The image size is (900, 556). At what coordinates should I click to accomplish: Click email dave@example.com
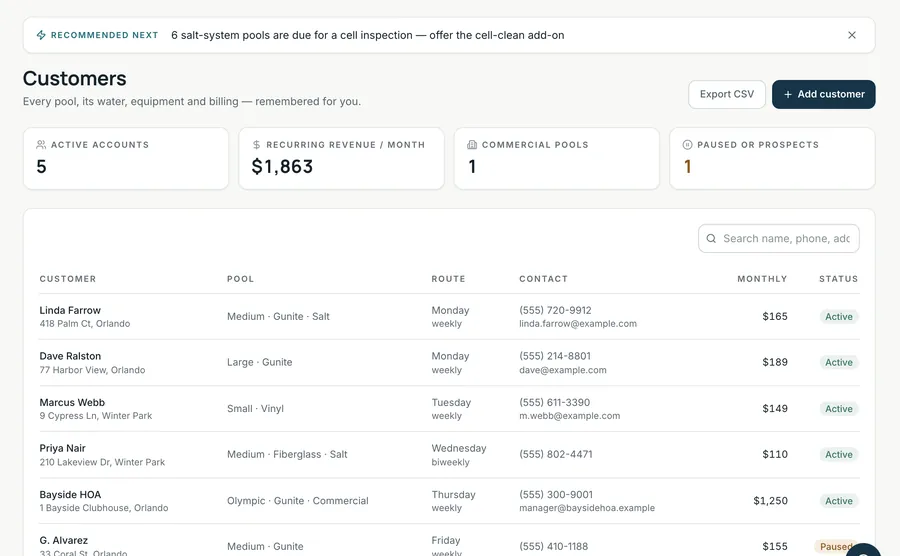coord(562,370)
